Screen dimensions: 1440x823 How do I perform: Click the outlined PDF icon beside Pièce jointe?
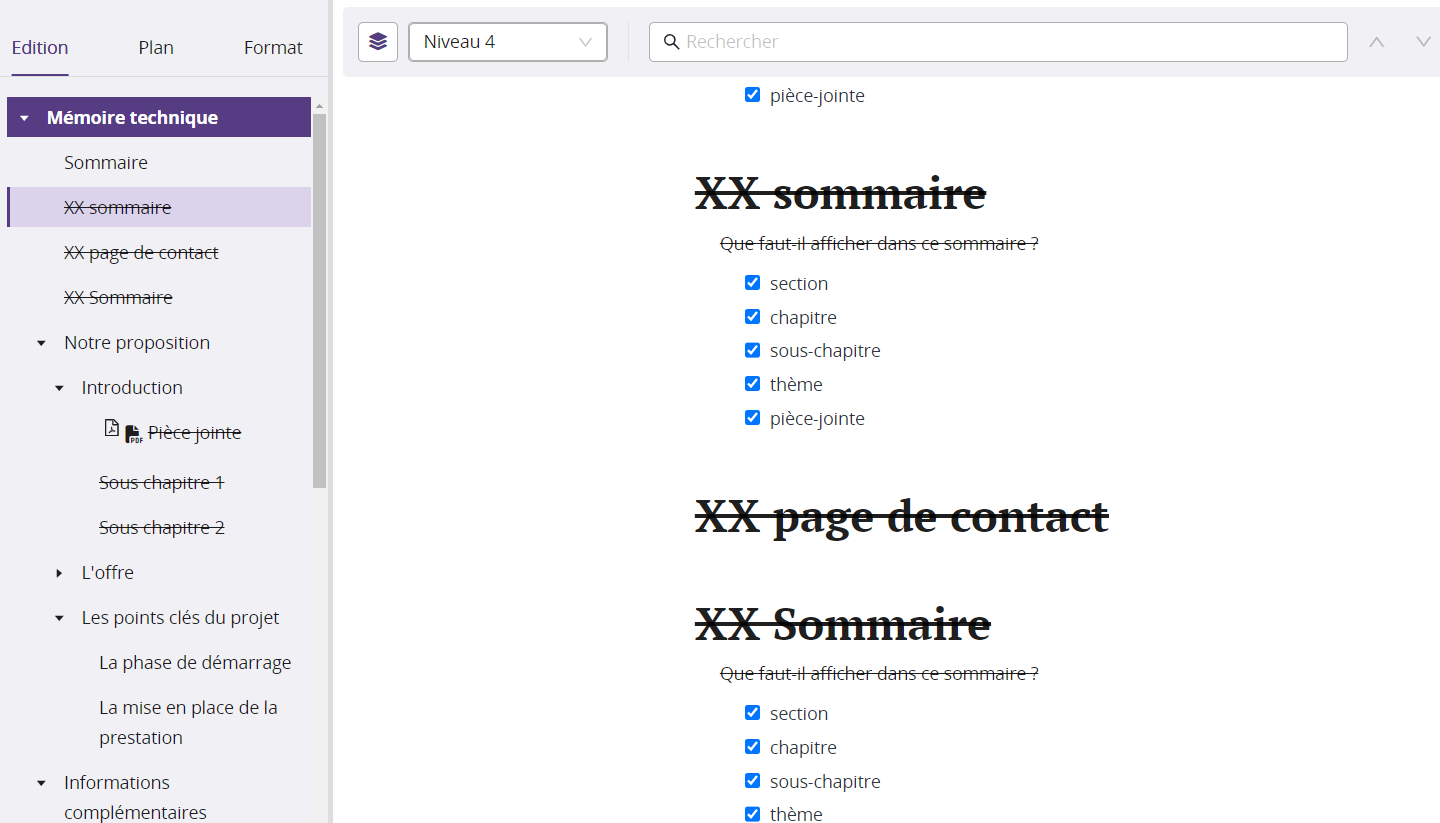112,428
